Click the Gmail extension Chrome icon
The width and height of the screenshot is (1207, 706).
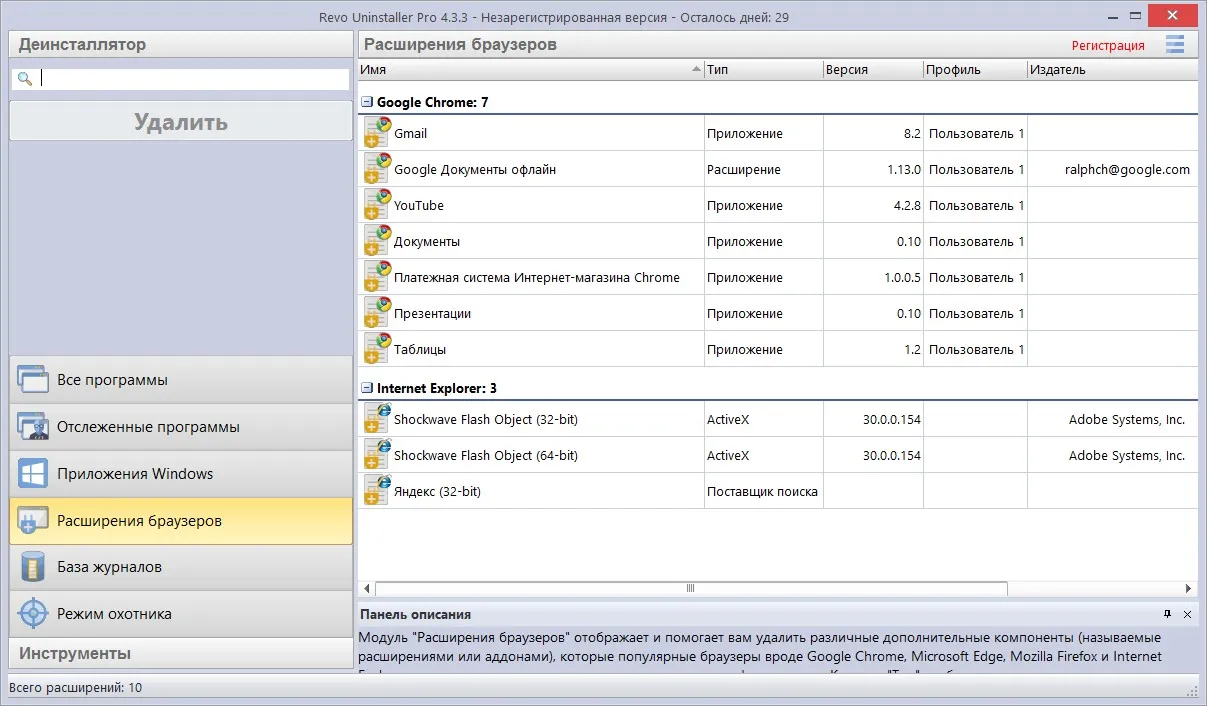pos(377,133)
